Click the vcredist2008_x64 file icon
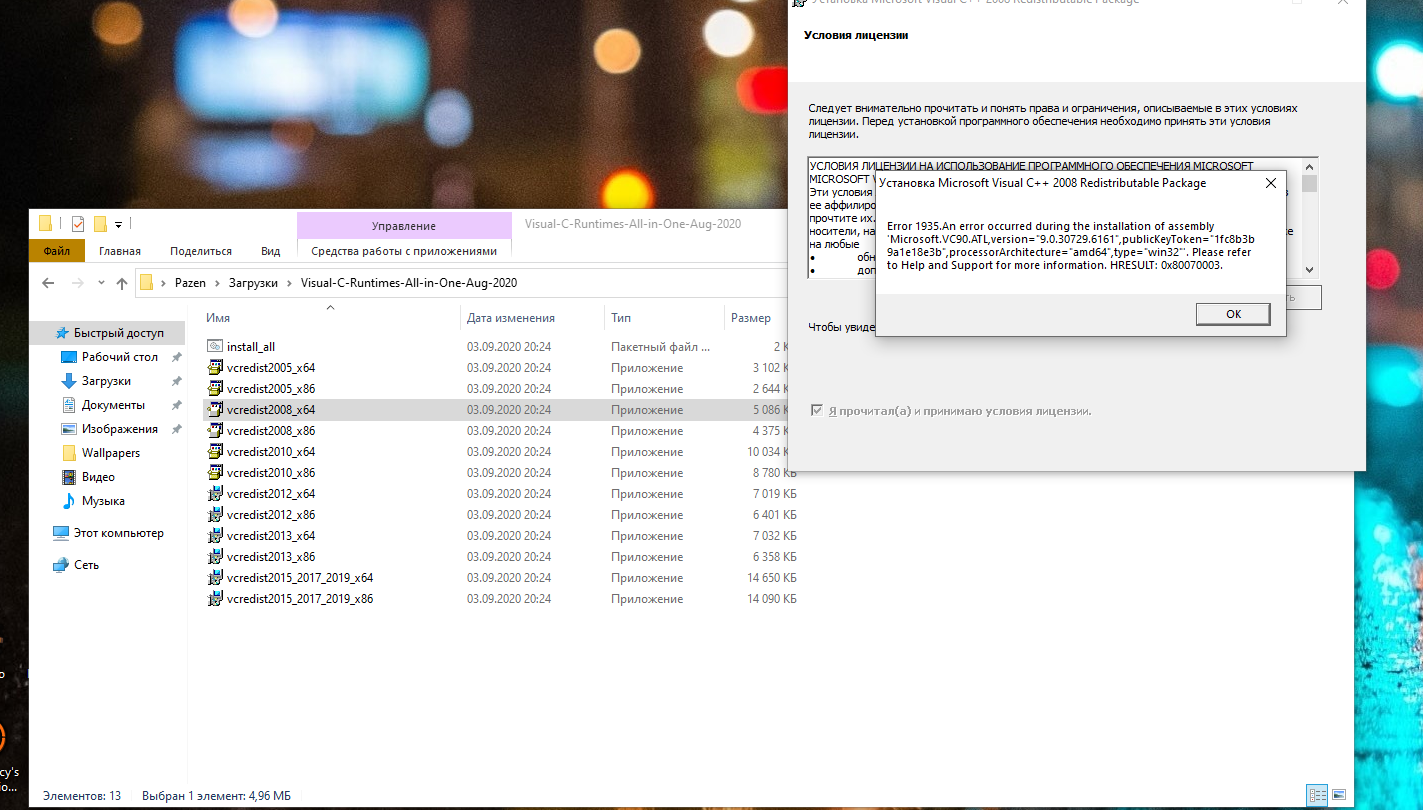Screen dimensions: 1423x810 pos(214,410)
